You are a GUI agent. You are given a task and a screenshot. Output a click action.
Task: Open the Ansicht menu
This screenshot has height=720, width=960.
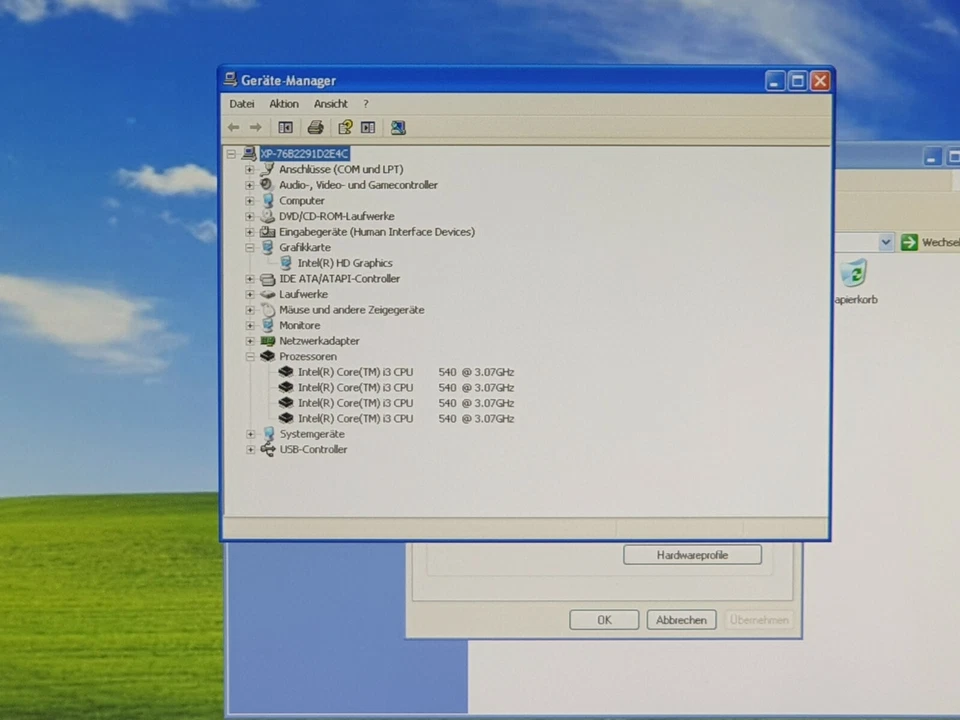[331, 104]
